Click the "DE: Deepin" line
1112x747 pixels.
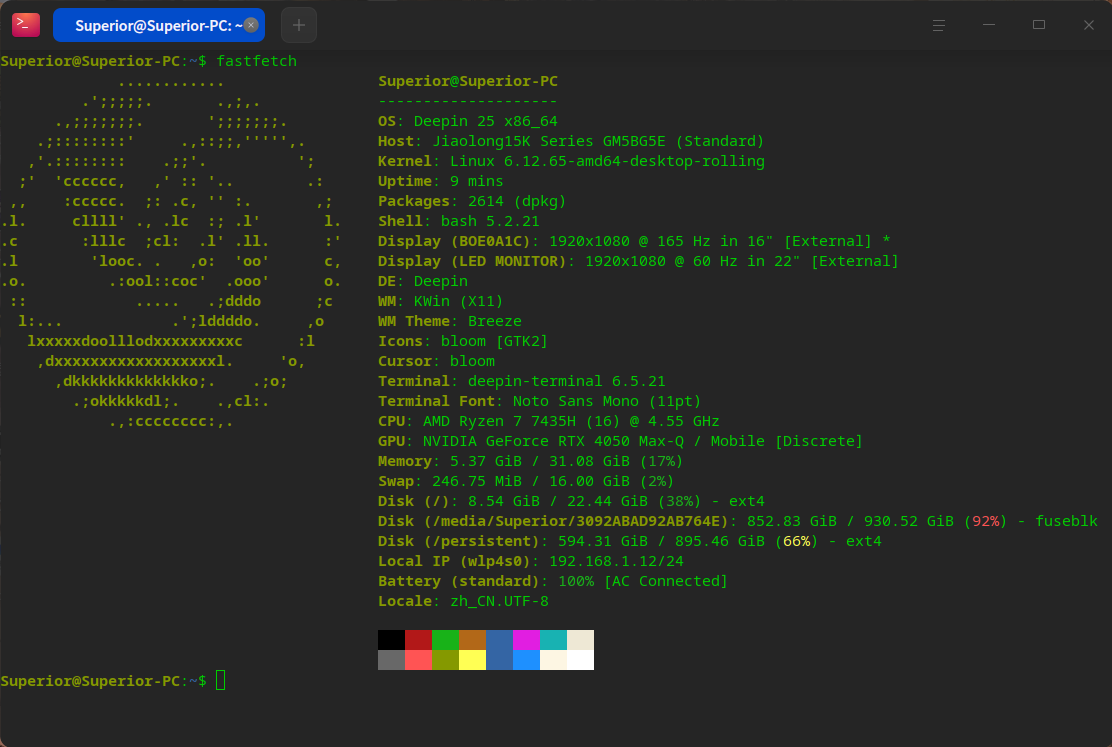click(423, 281)
